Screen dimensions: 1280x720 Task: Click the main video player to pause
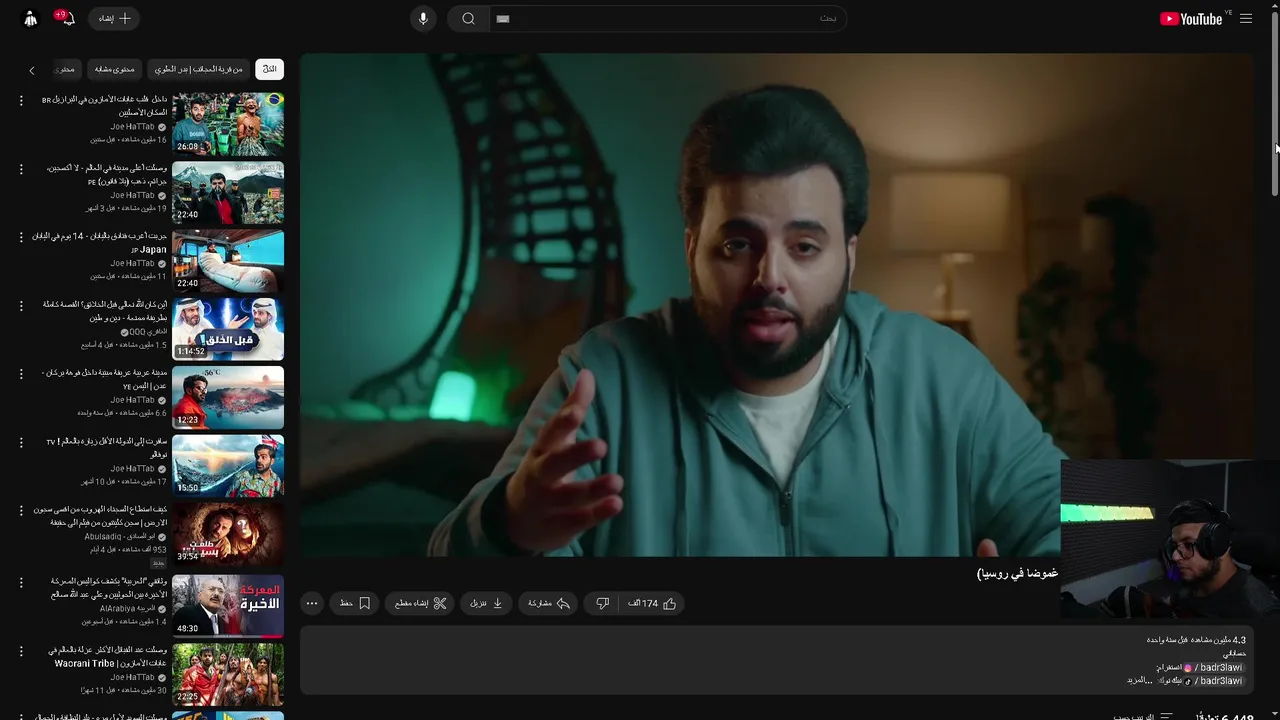pyautogui.click(x=776, y=305)
